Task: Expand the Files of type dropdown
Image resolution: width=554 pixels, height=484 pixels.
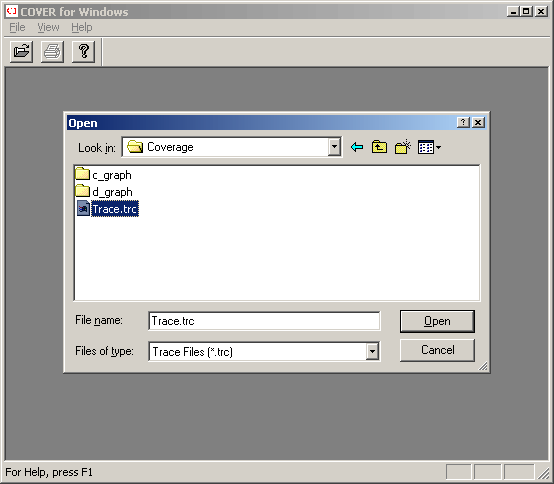Action: 372,352
